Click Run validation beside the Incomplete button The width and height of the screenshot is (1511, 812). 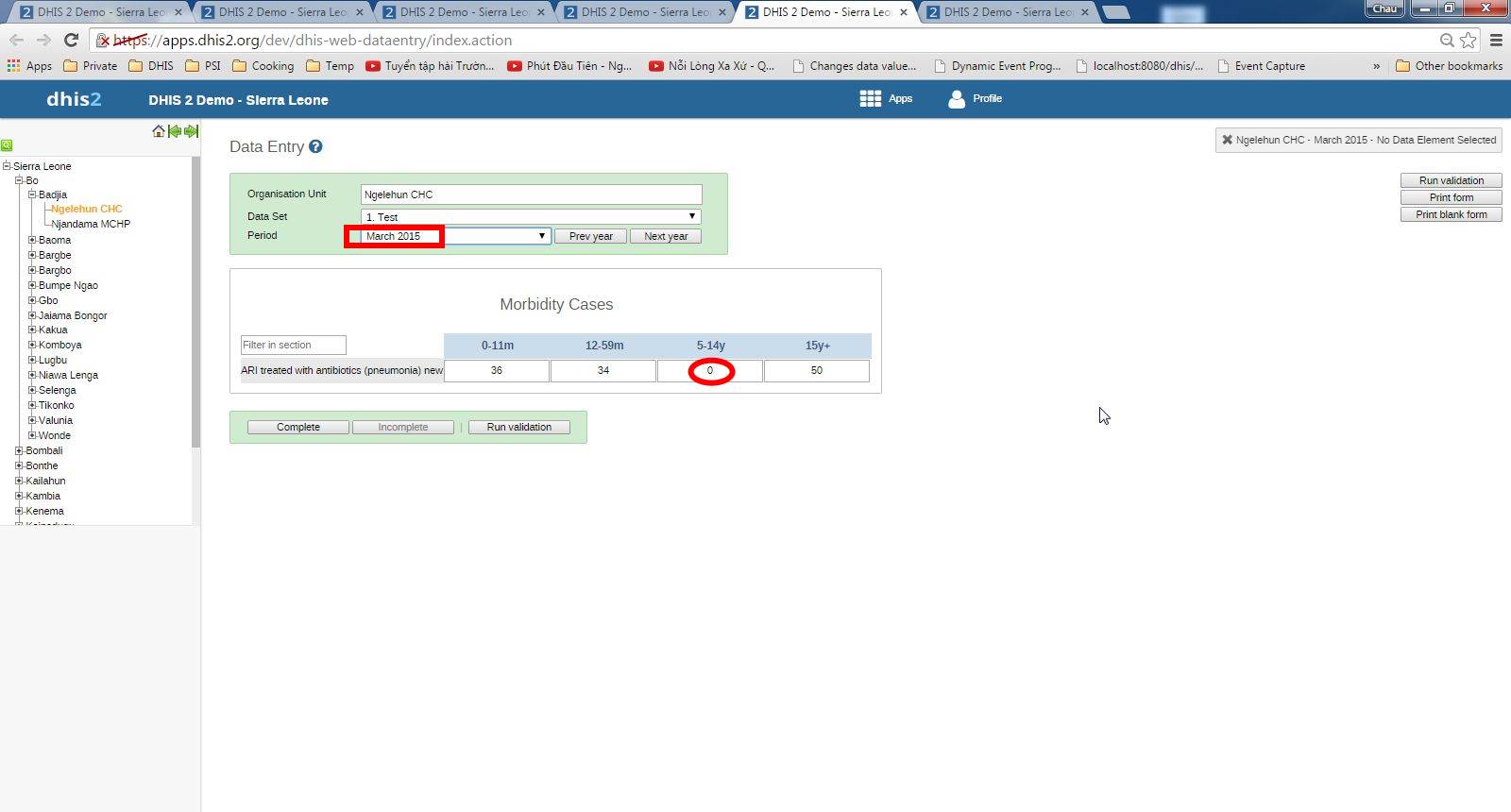point(519,427)
